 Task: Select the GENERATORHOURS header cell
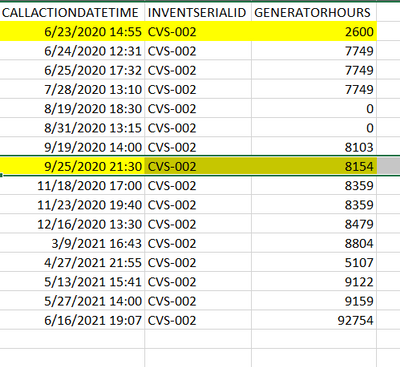[314, 12]
